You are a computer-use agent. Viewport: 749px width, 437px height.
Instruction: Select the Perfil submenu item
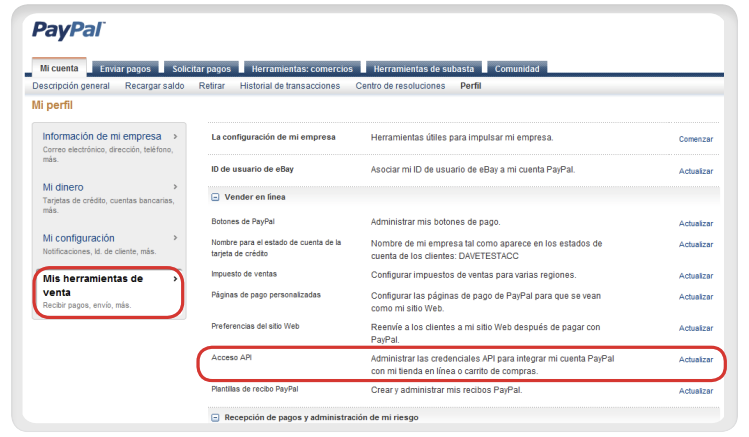pyautogui.click(x=471, y=86)
